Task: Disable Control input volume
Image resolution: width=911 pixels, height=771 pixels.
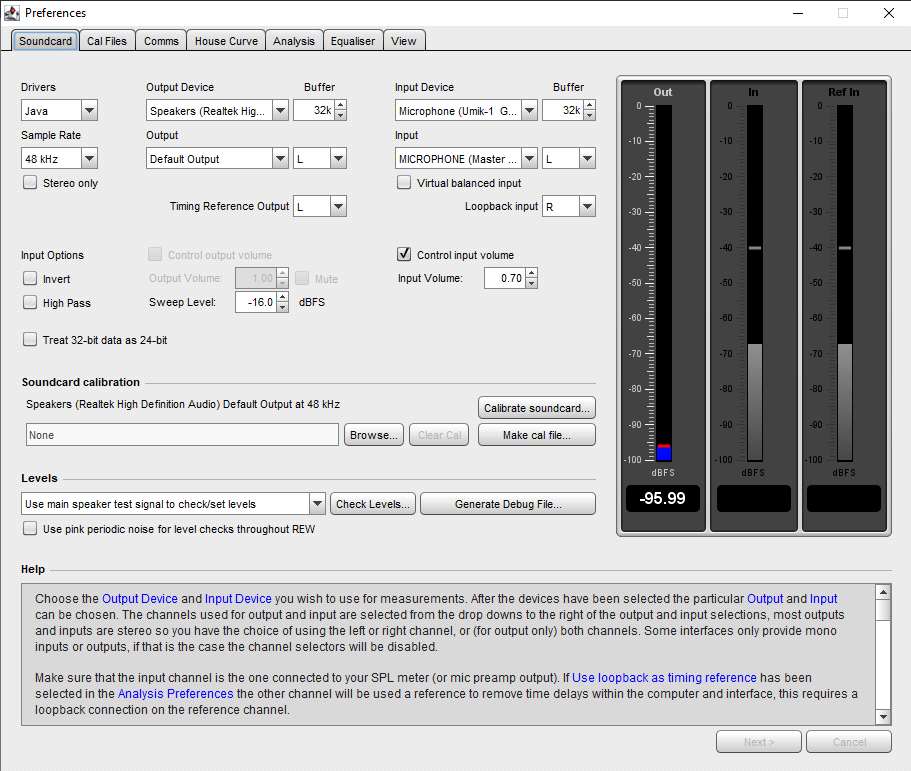Action: click(403, 254)
